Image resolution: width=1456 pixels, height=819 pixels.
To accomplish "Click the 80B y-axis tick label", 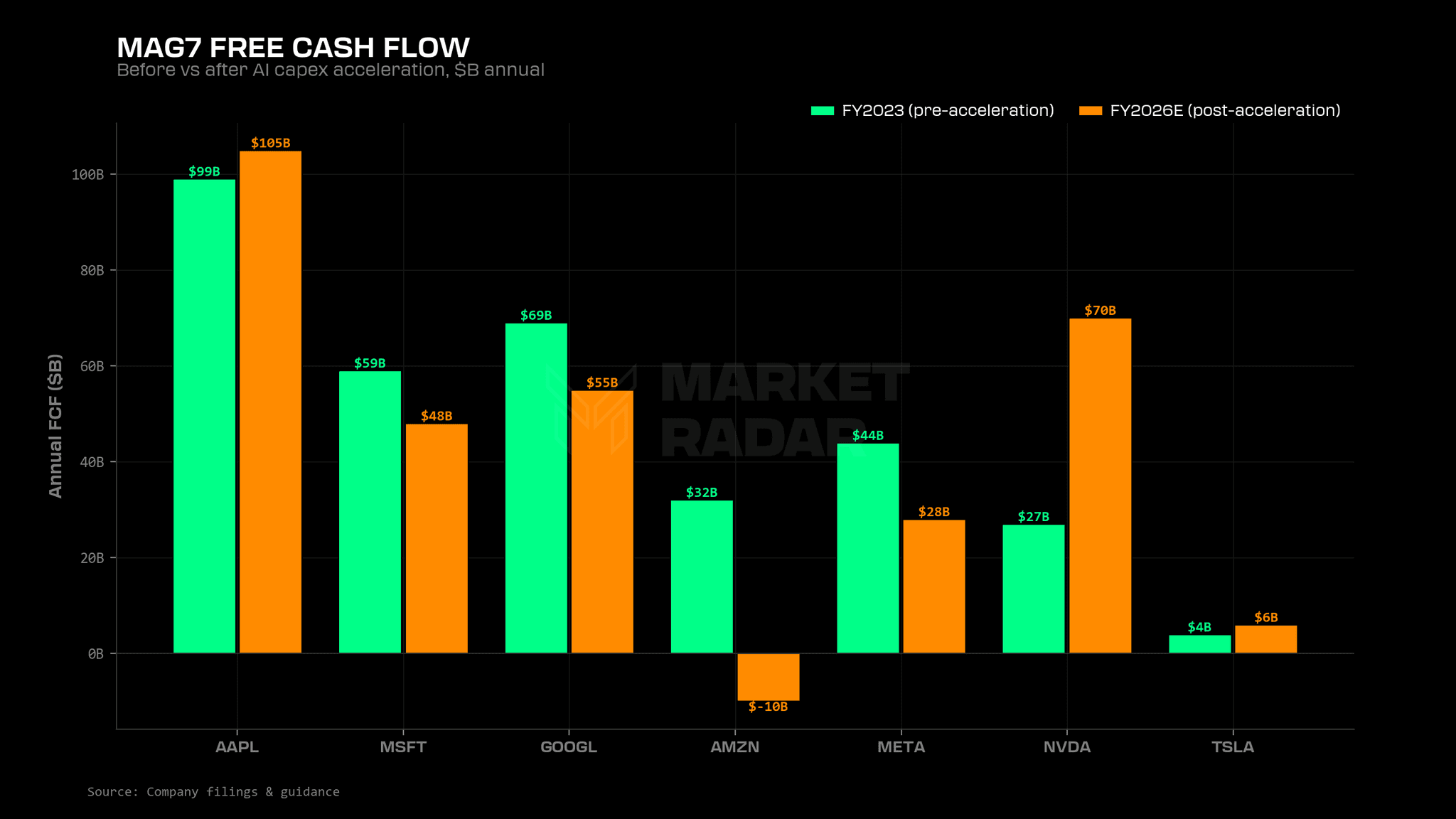I will point(92,271).
